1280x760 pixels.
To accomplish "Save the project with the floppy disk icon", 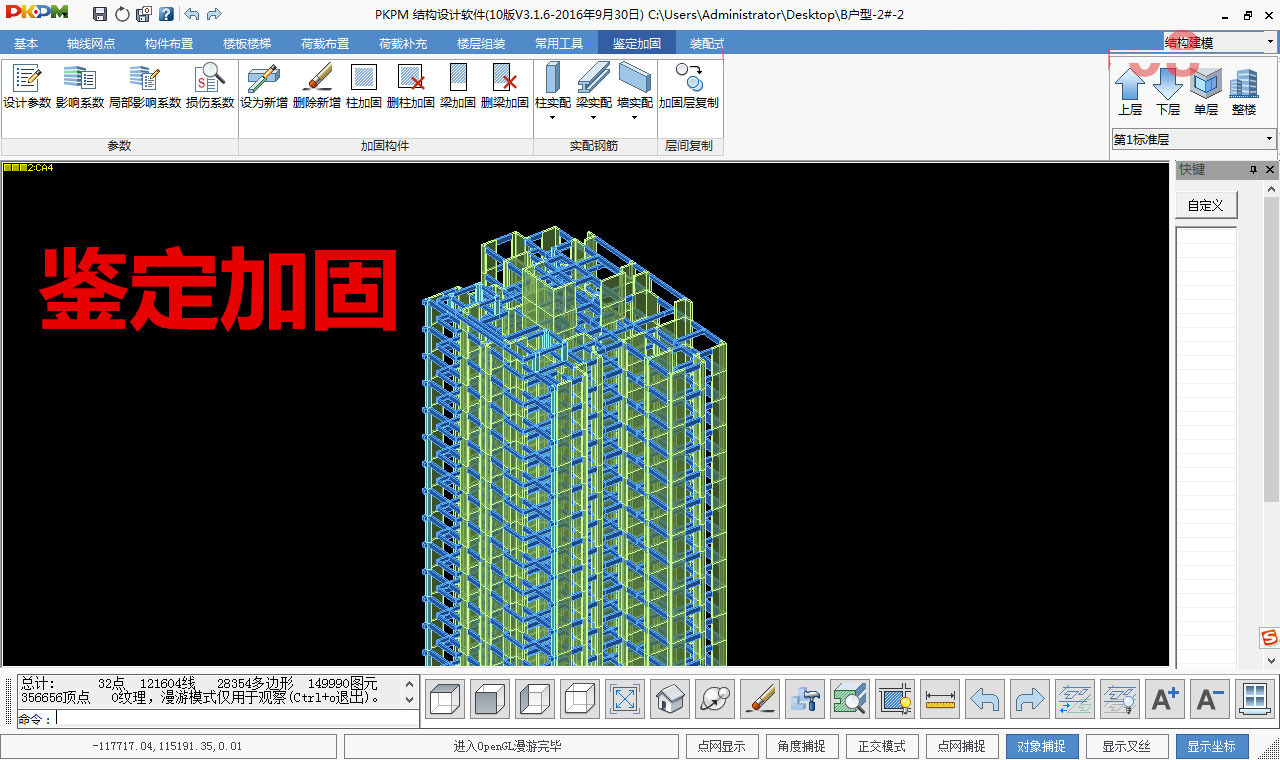I will pos(100,14).
